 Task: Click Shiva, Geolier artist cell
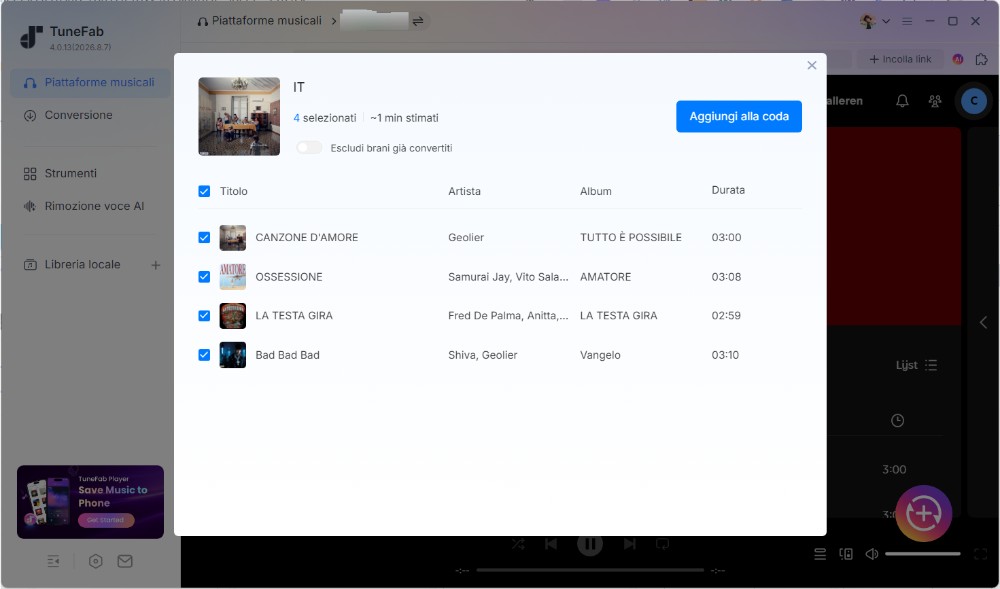click(483, 355)
